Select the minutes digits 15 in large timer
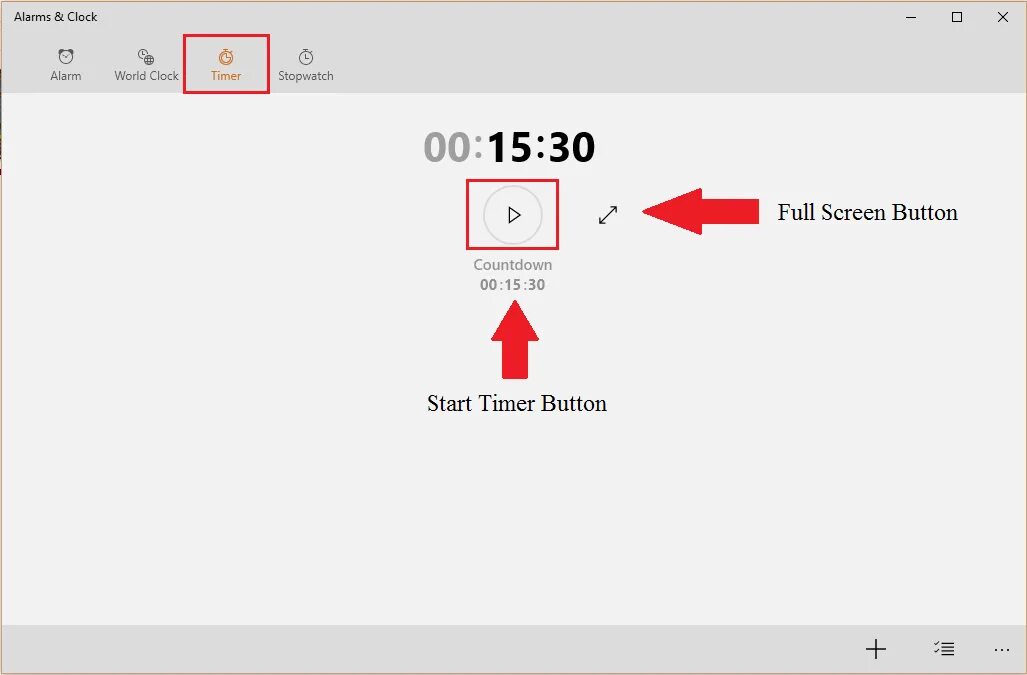 click(x=510, y=147)
